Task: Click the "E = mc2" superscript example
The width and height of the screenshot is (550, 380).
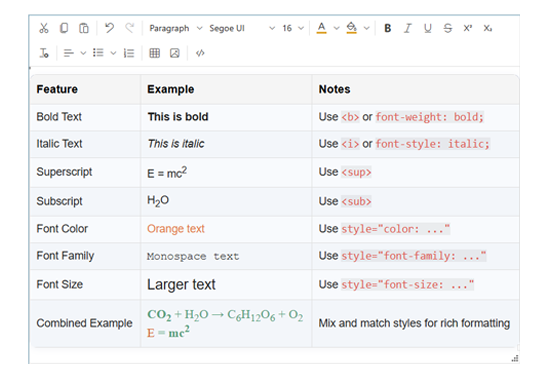Action: [167, 172]
